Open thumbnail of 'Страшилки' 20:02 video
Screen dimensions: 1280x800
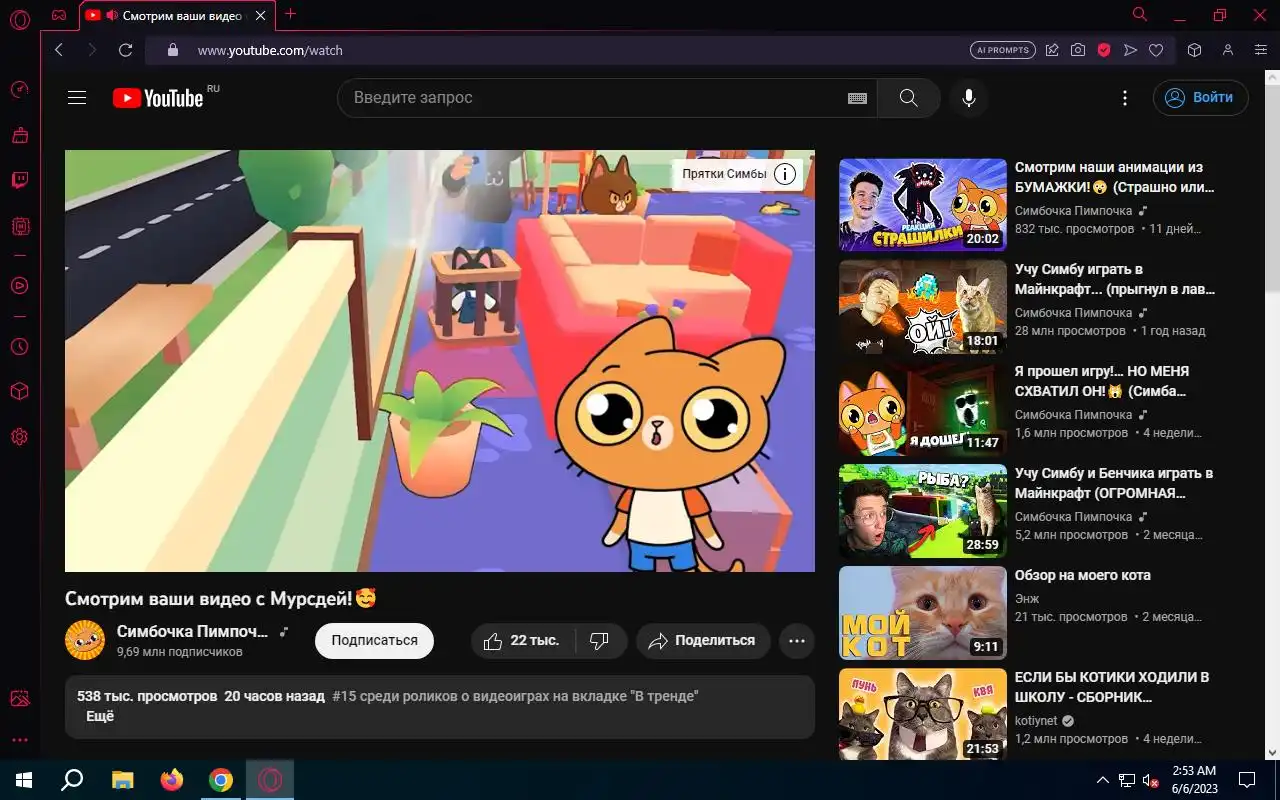click(923, 204)
